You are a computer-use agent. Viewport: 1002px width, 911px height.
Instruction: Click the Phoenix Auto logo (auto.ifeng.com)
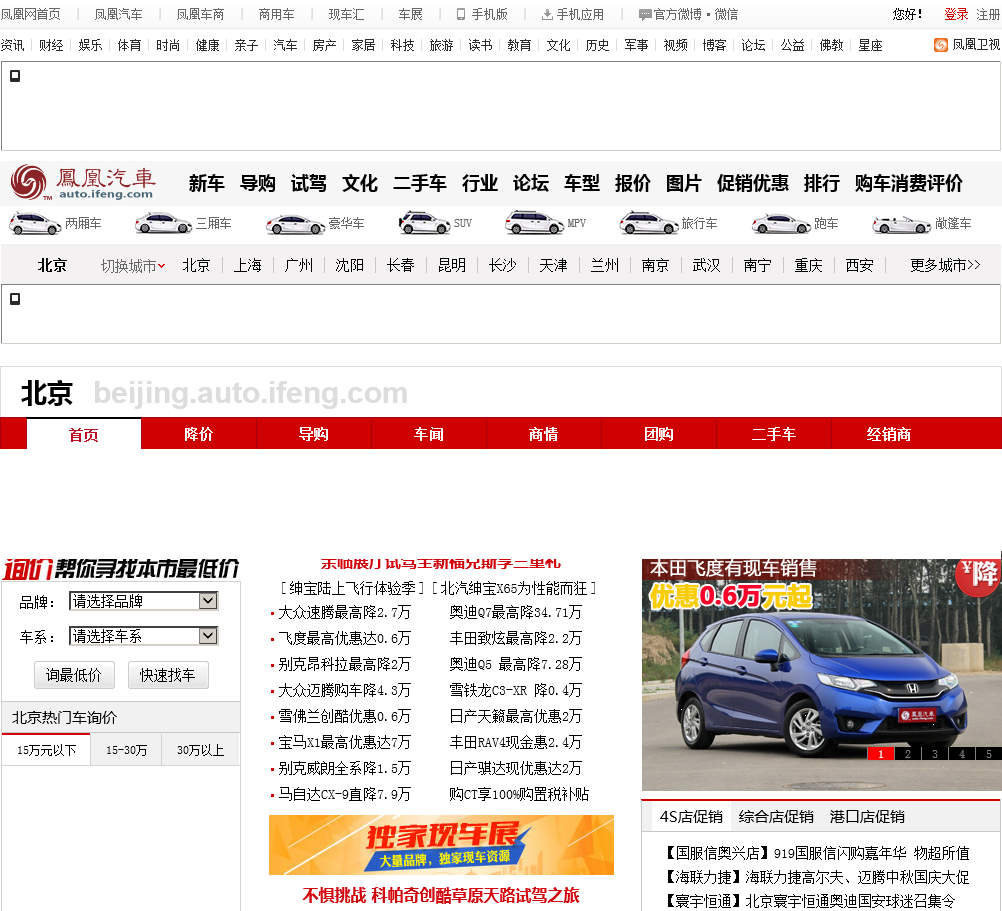(x=83, y=183)
